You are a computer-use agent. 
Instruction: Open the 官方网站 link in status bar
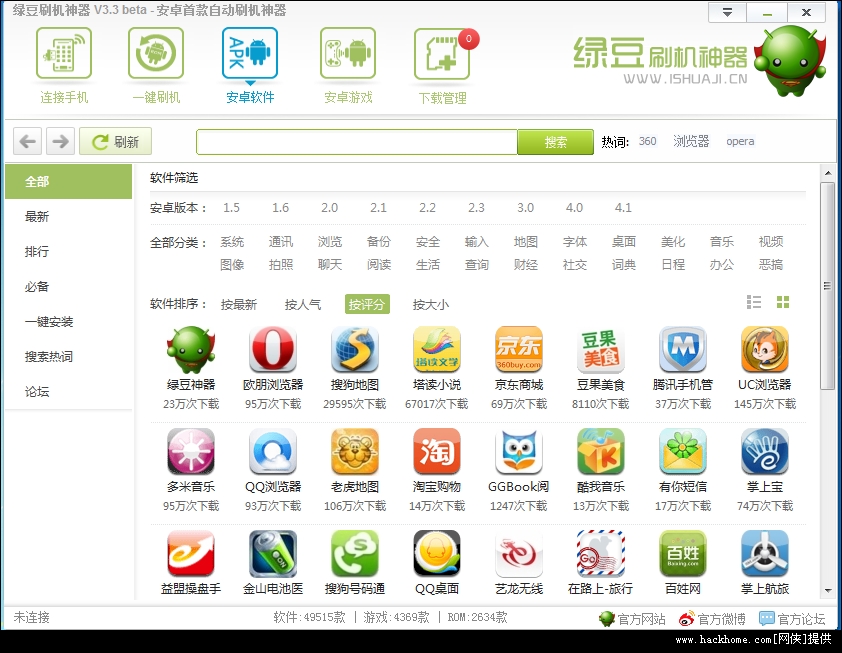633,619
